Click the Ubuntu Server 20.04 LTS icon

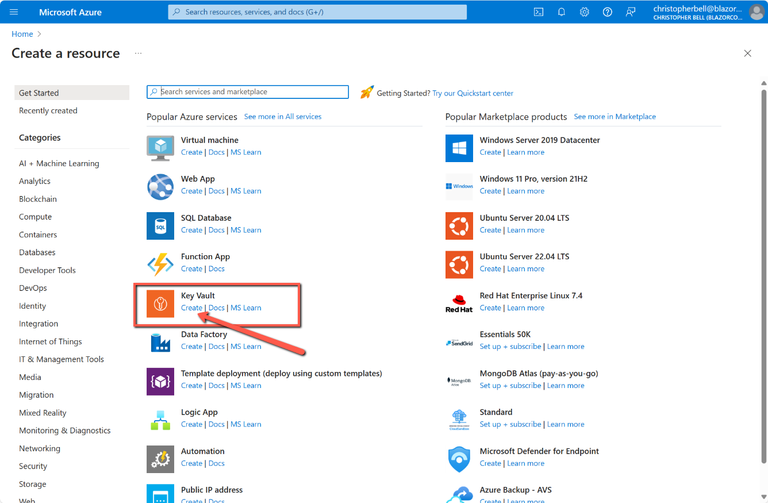click(459, 225)
